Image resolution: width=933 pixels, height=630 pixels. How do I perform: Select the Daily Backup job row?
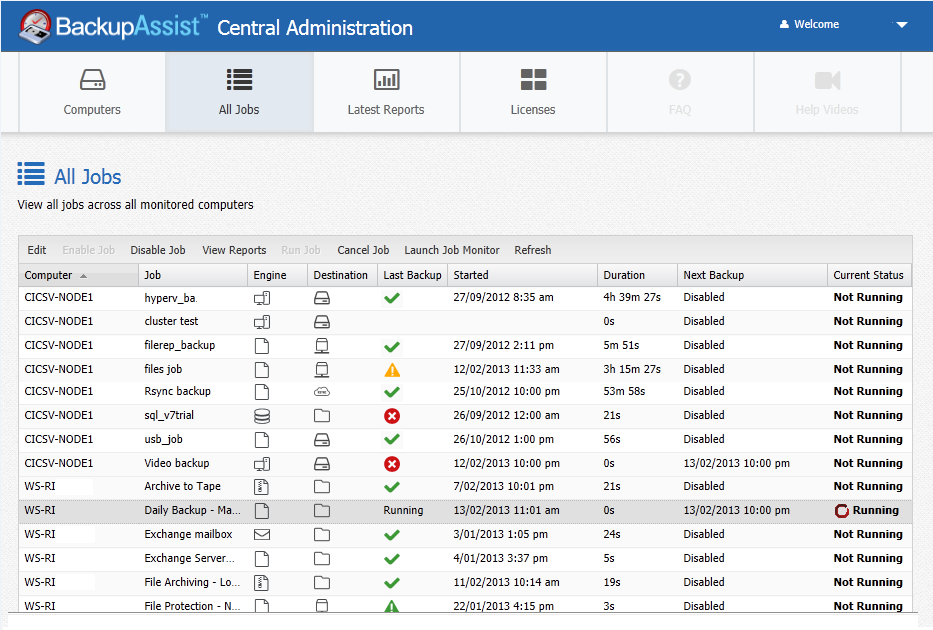(465, 511)
